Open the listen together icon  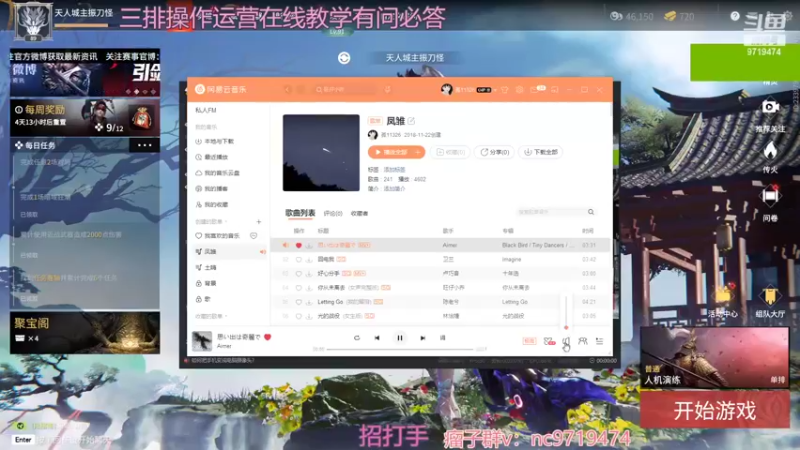click(x=583, y=341)
